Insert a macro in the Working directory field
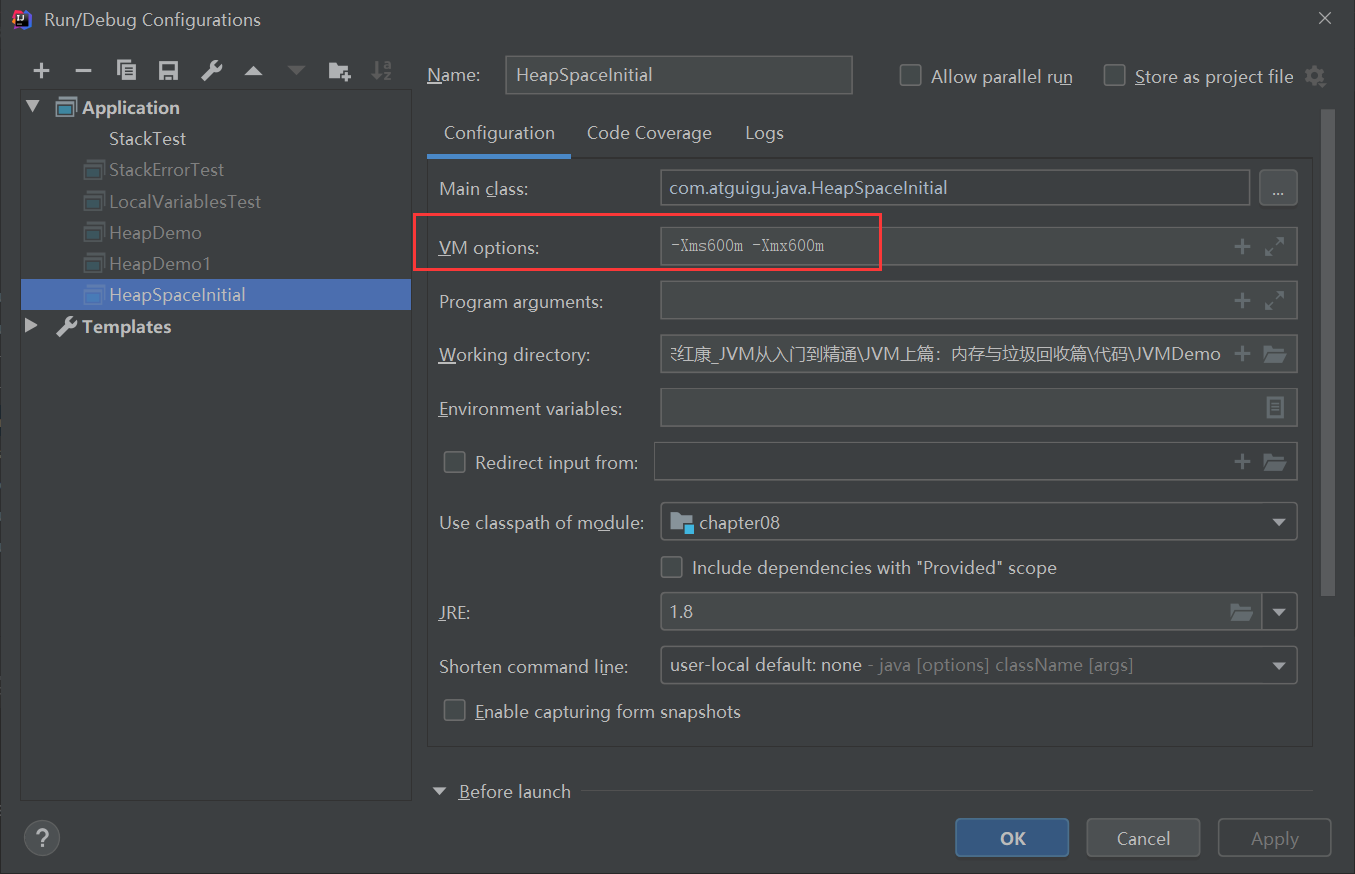 click(1242, 353)
